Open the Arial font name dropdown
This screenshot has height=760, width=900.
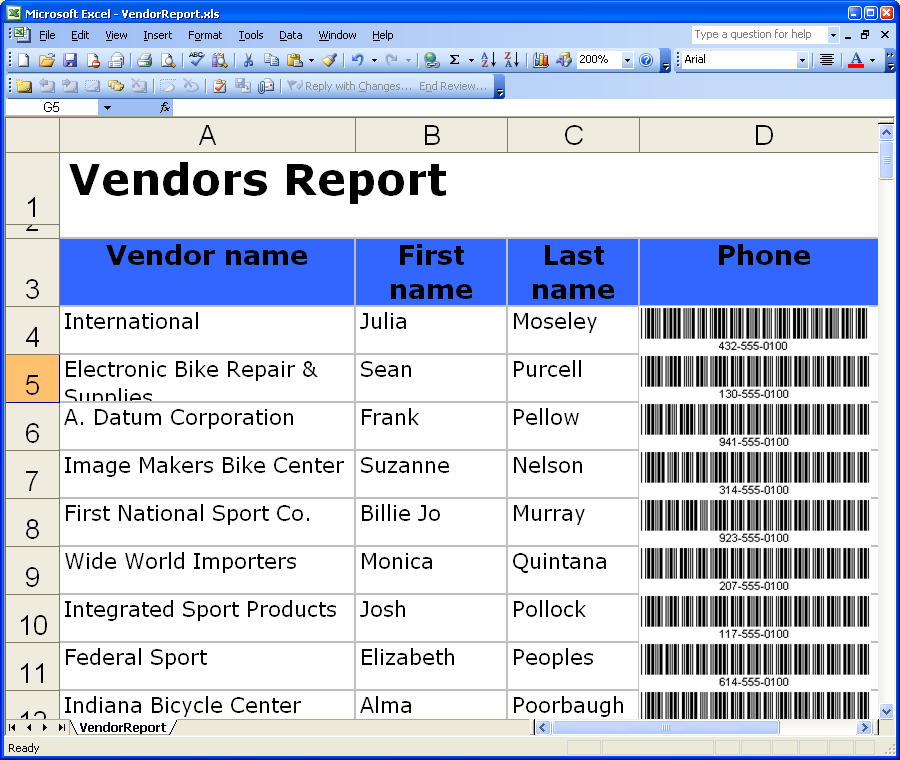point(802,60)
